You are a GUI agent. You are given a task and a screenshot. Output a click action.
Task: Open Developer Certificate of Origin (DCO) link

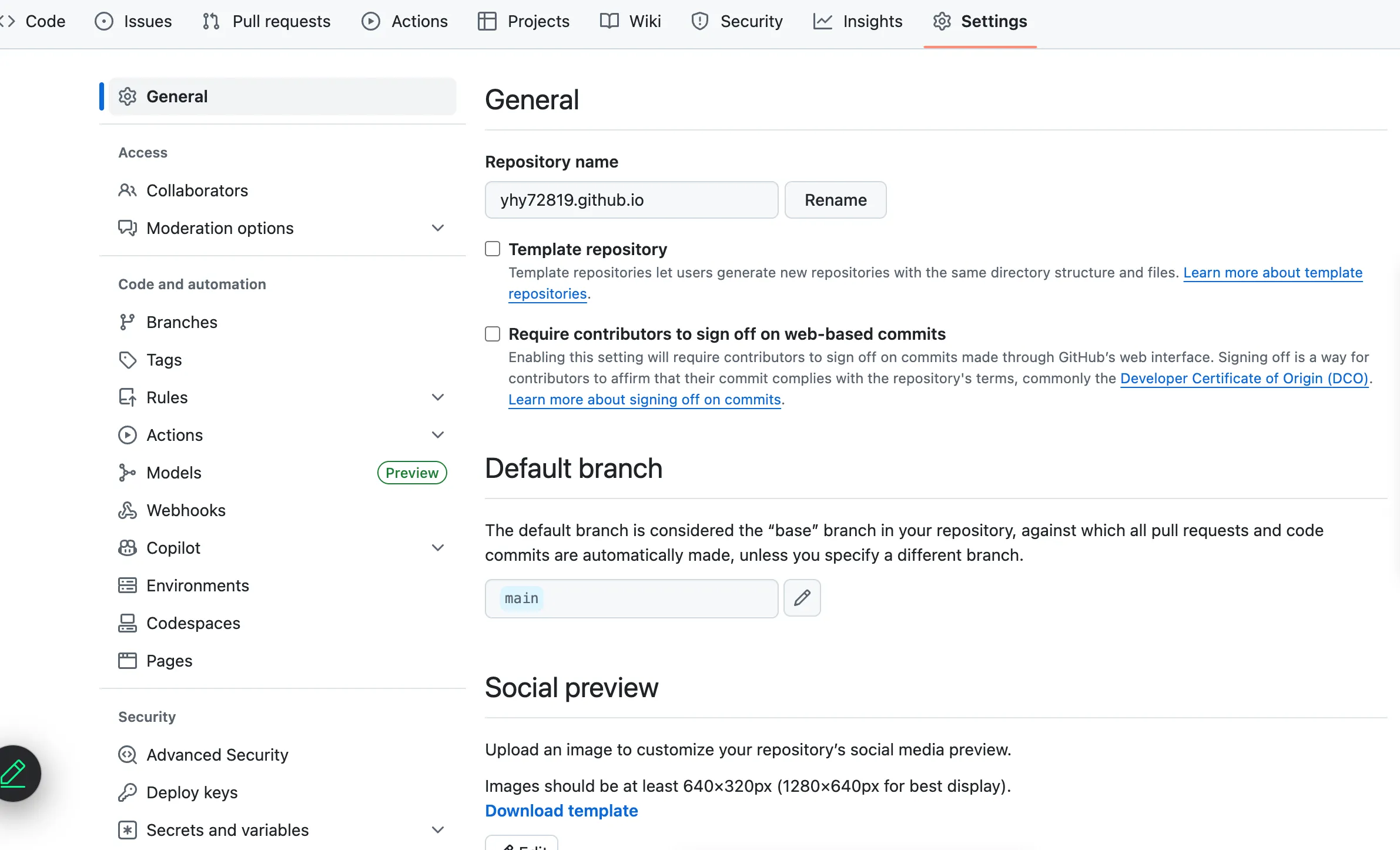[x=1245, y=379]
